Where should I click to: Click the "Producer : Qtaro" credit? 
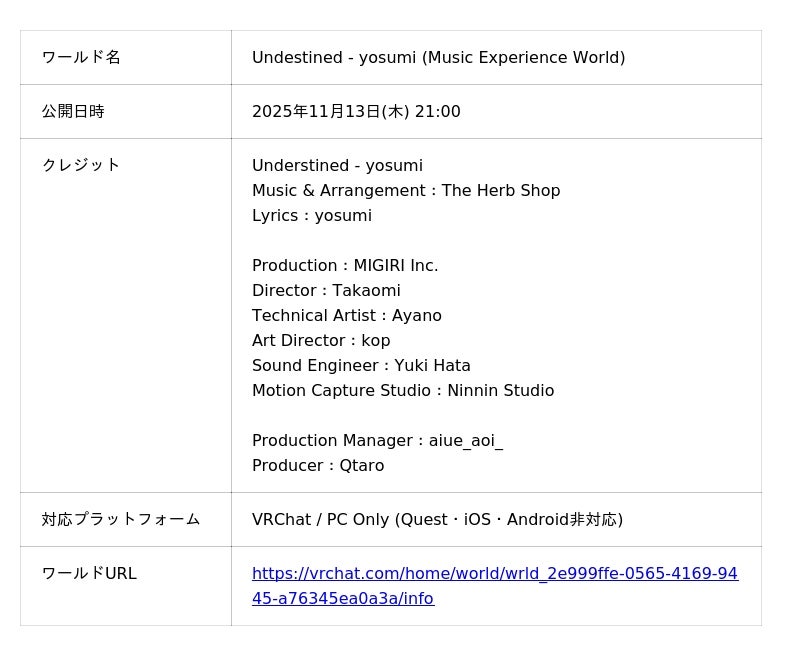pyautogui.click(x=318, y=465)
